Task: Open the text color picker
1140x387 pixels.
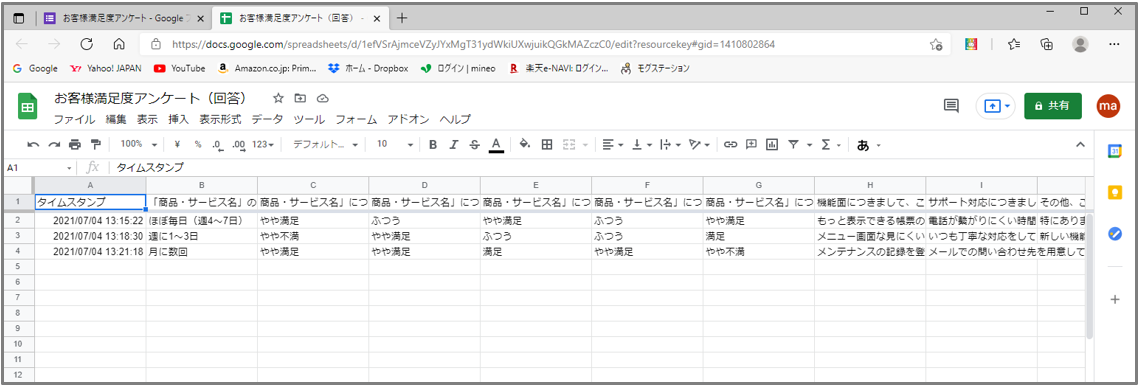Action: pos(496,145)
